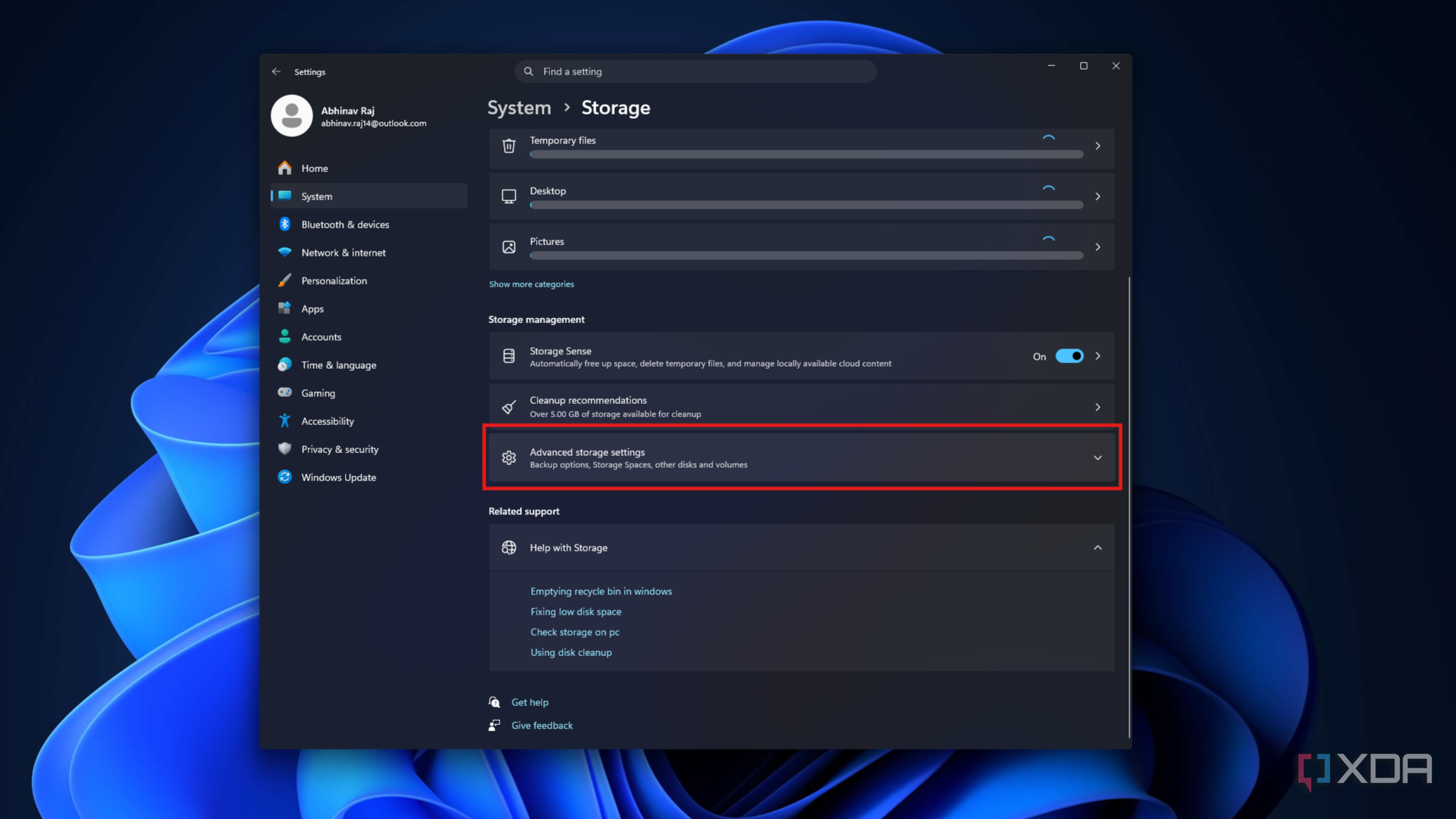The image size is (1456, 819).
Task: Click the Temporary files trash icon
Action: (509, 146)
